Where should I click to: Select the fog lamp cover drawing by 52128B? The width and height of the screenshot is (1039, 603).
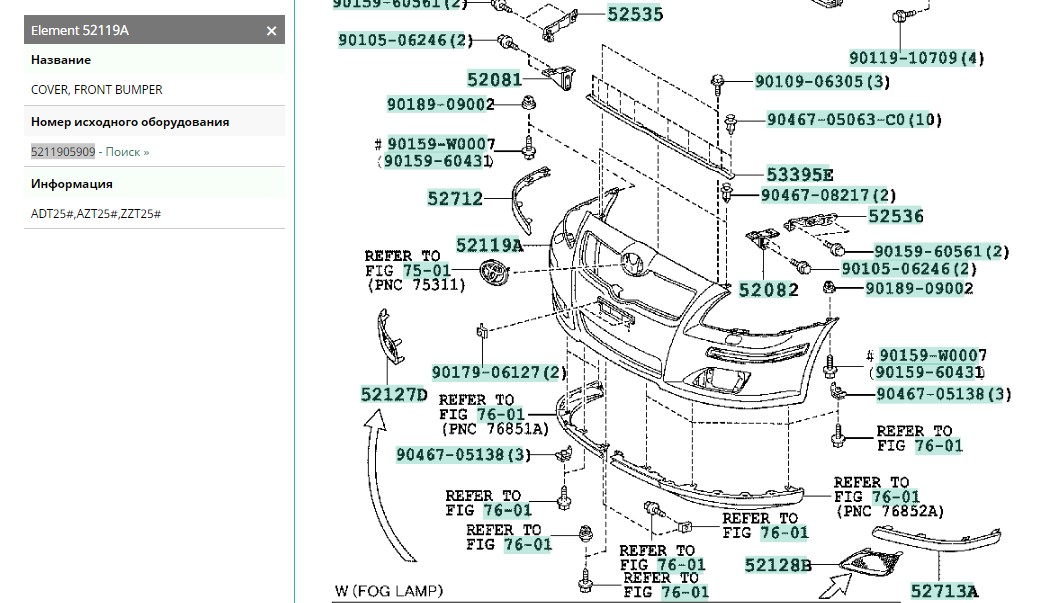pyautogui.click(x=868, y=563)
